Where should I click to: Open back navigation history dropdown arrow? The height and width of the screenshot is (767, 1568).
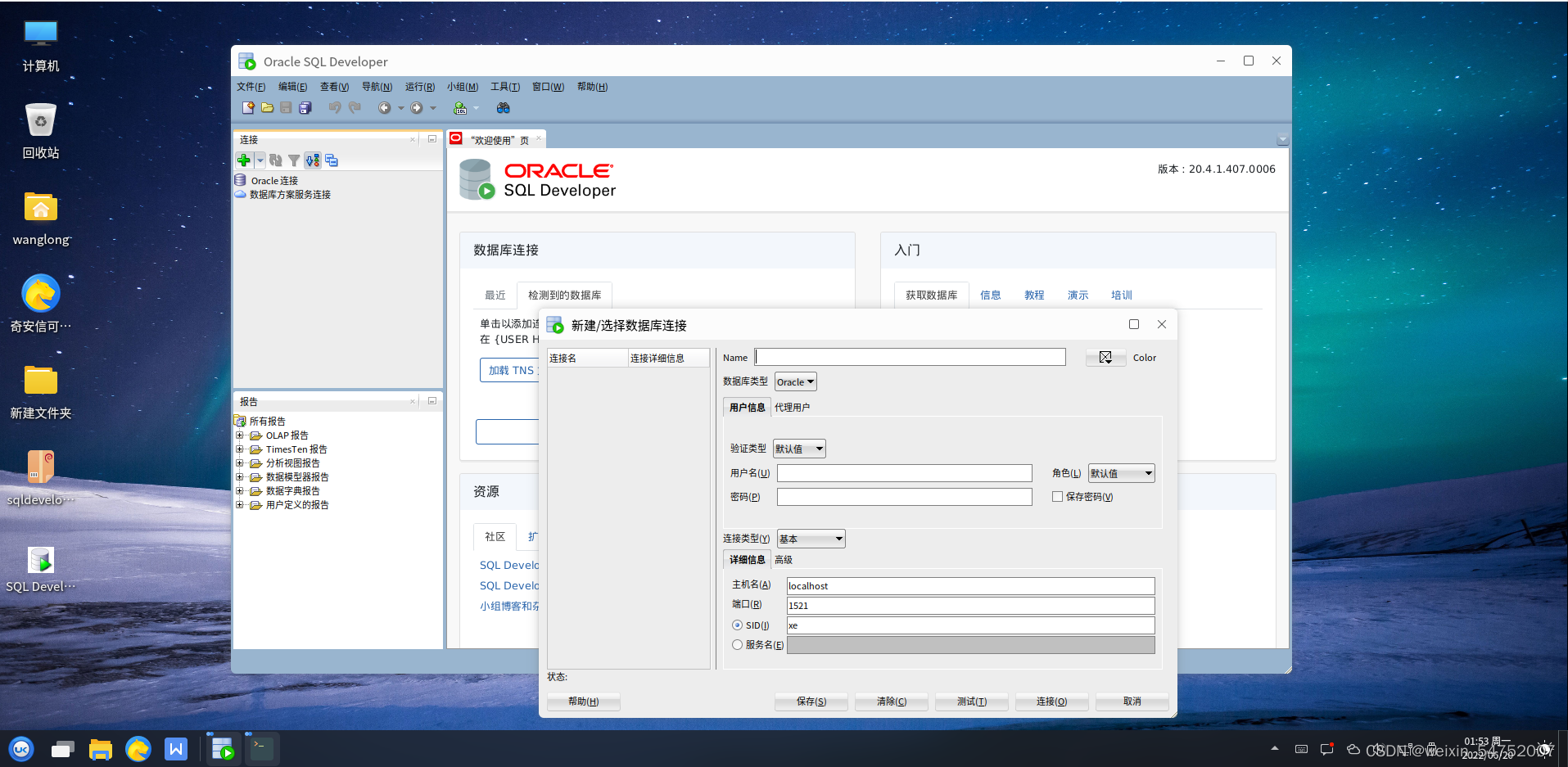tap(400, 108)
